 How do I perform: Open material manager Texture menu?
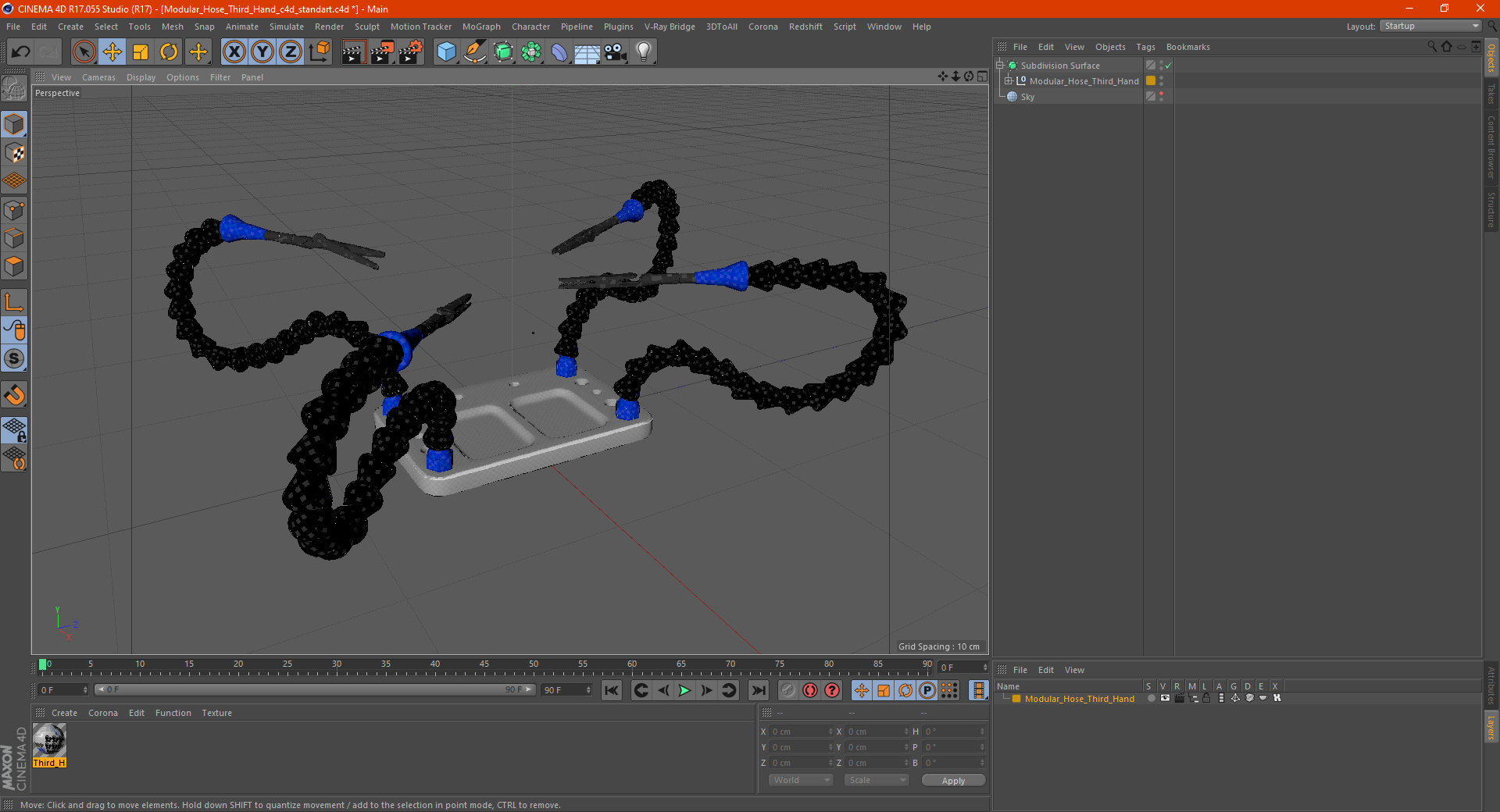click(x=216, y=713)
